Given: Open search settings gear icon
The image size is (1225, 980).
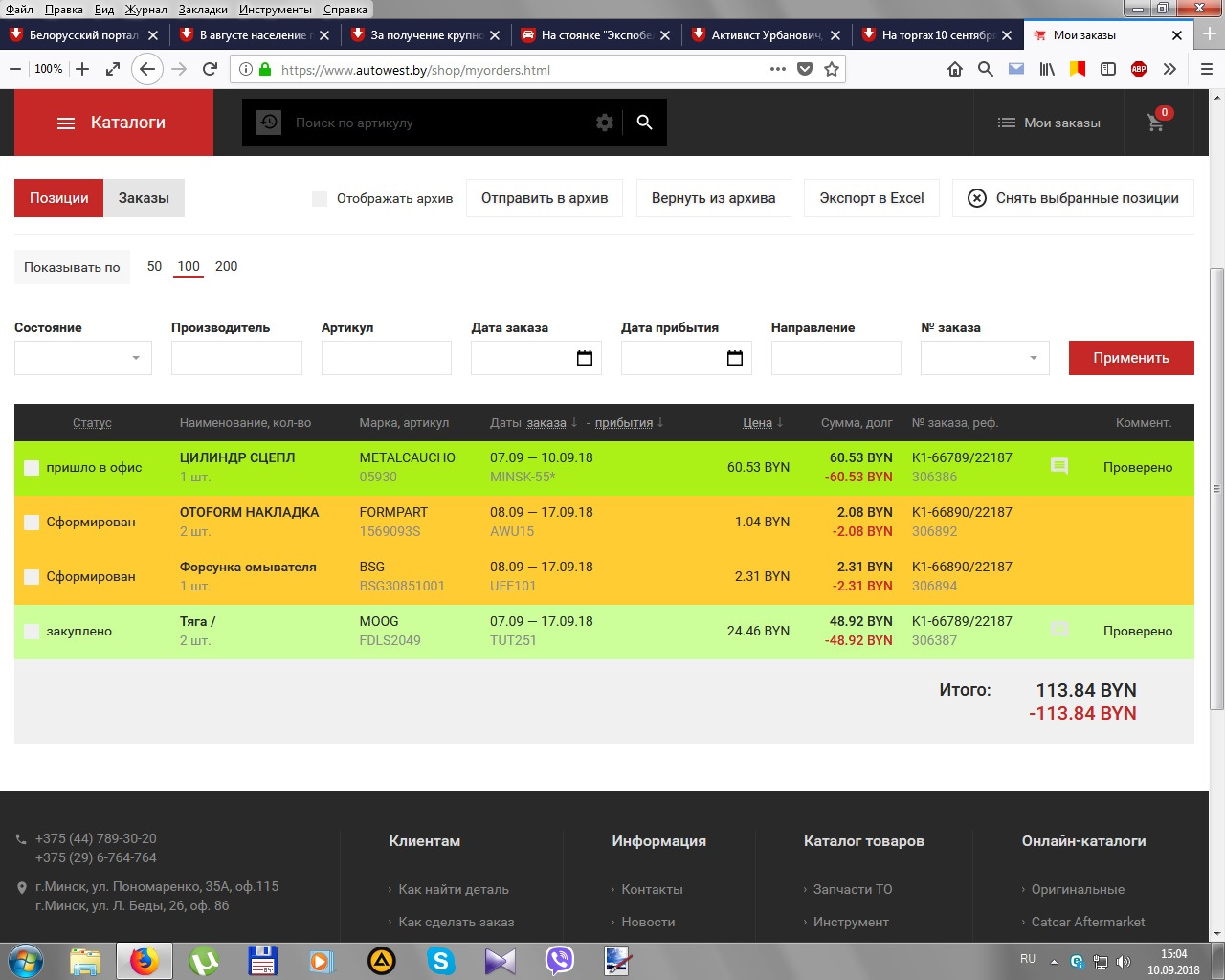Looking at the screenshot, I should (x=604, y=122).
